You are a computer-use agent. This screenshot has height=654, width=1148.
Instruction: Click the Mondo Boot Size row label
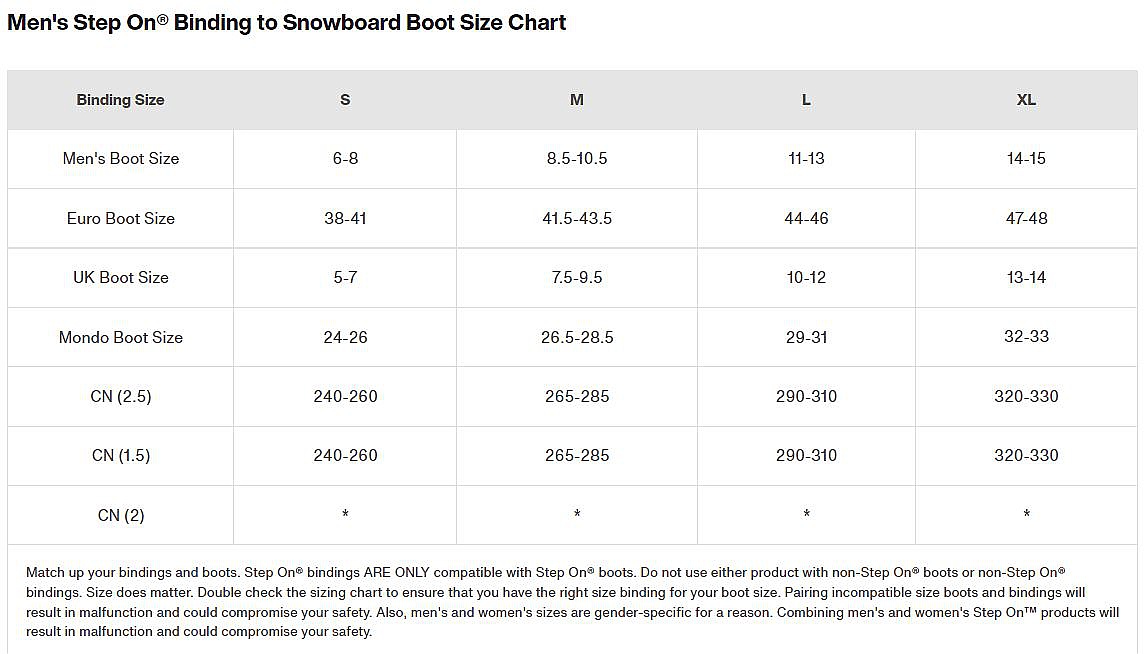tap(120, 337)
